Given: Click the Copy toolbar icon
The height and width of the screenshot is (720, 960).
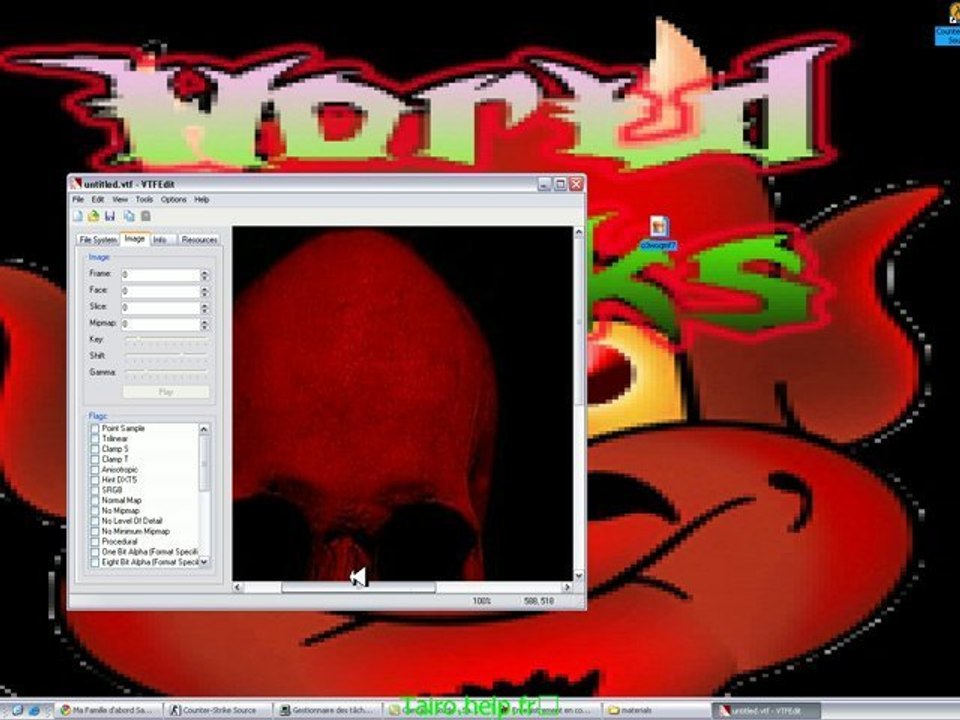Looking at the screenshot, I should (129, 216).
